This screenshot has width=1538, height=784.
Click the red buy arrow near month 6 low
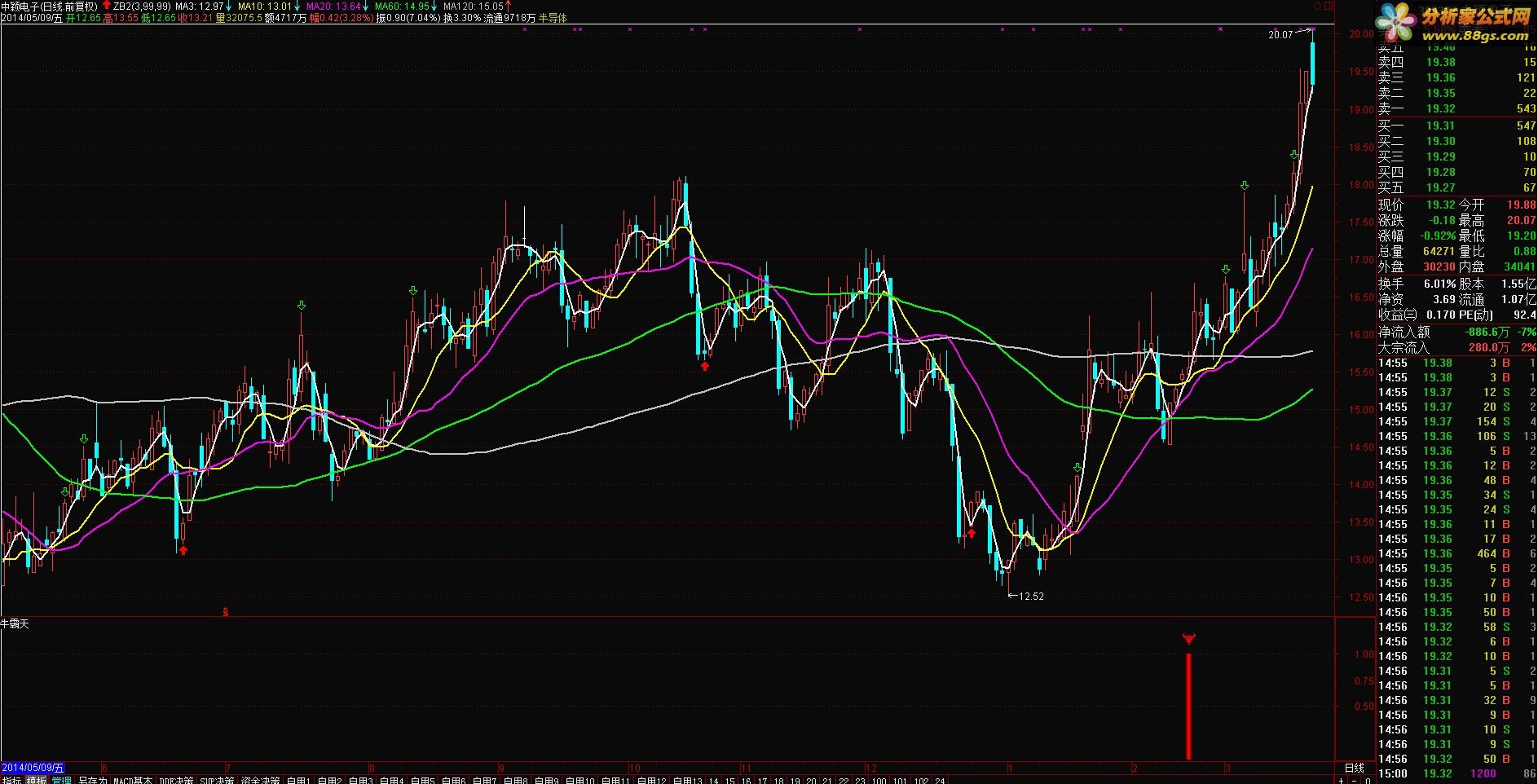183,550
